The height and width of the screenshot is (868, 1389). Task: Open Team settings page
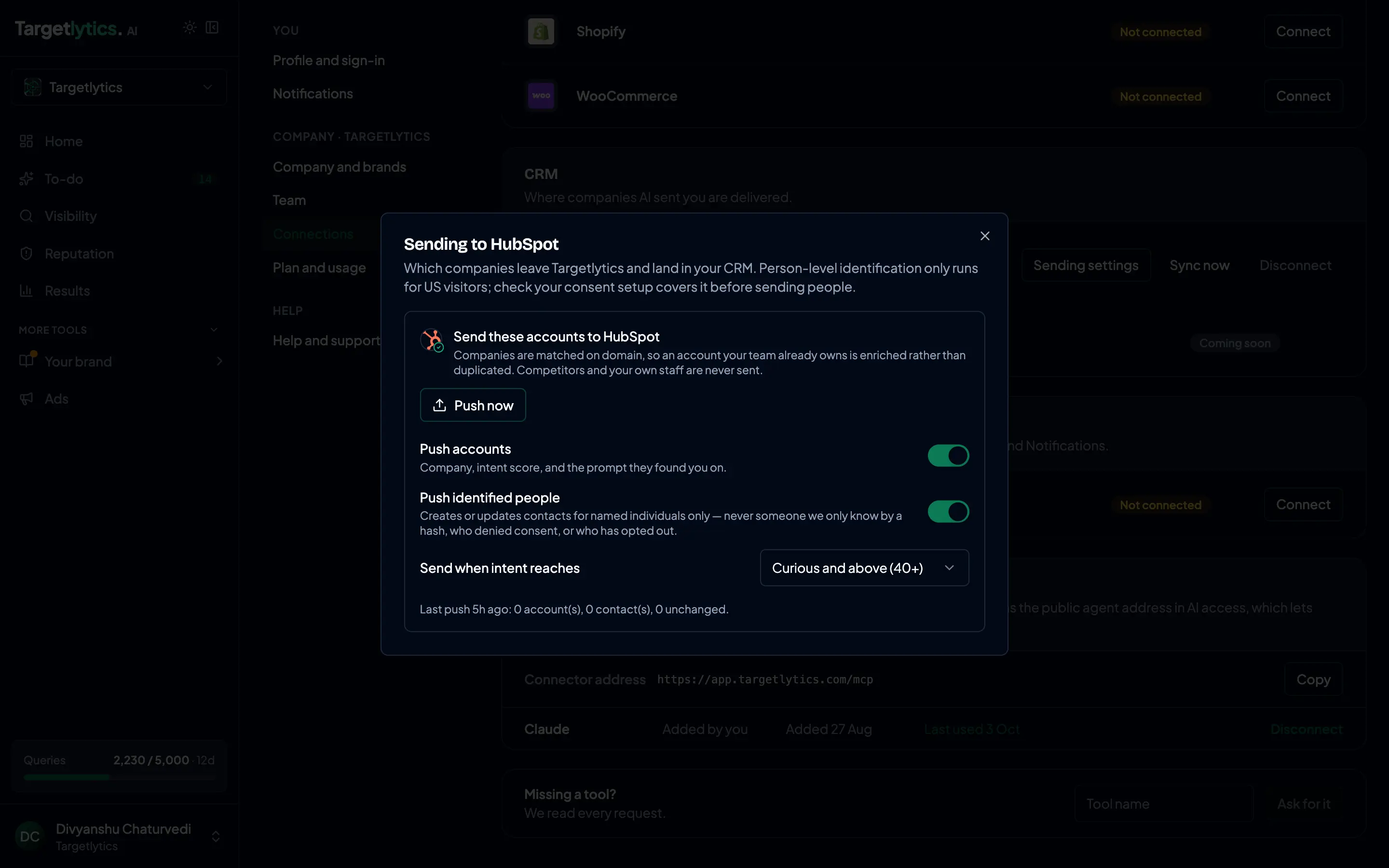[289, 200]
